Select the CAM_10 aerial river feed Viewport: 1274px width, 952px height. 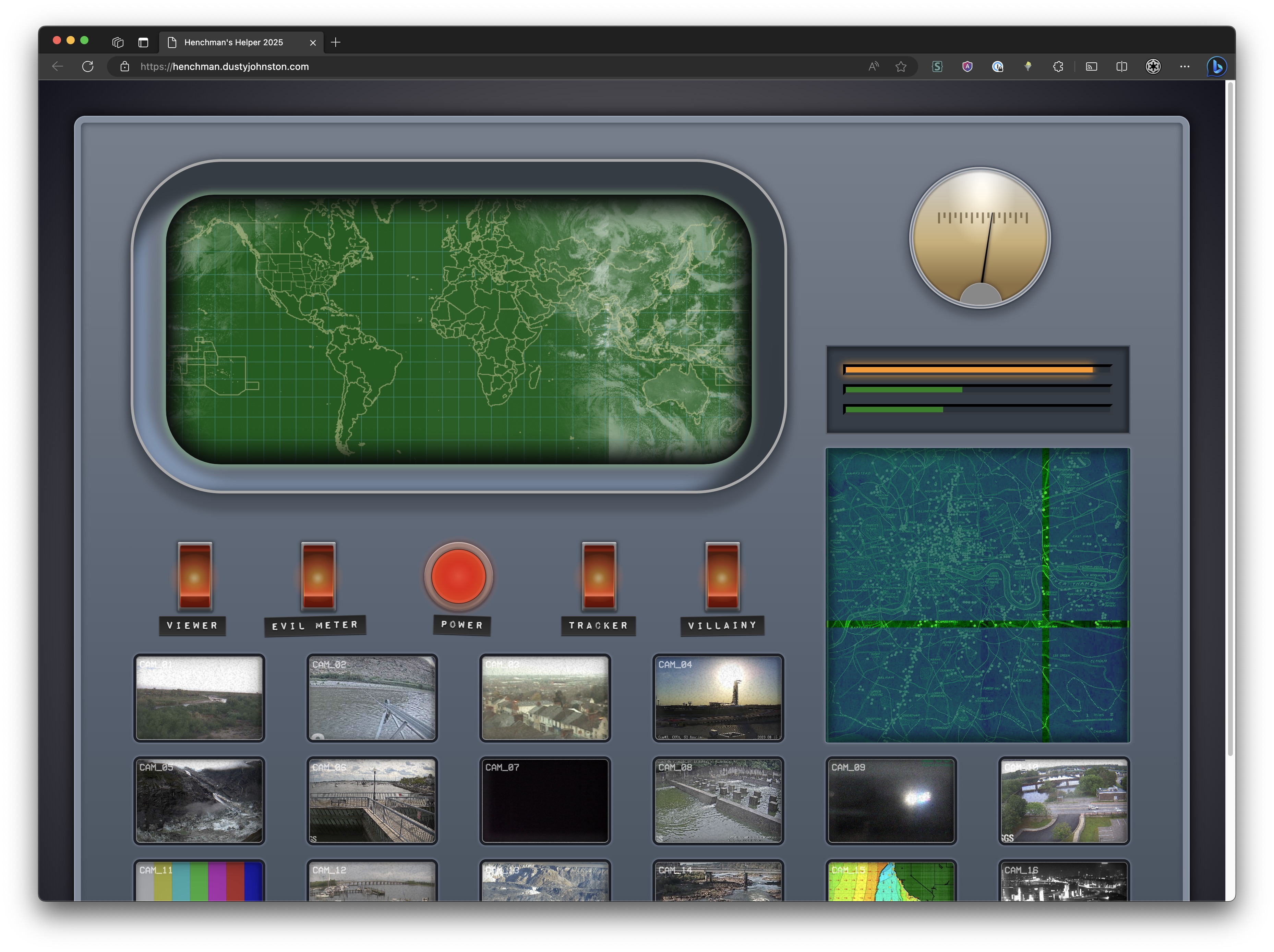click(x=1064, y=801)
